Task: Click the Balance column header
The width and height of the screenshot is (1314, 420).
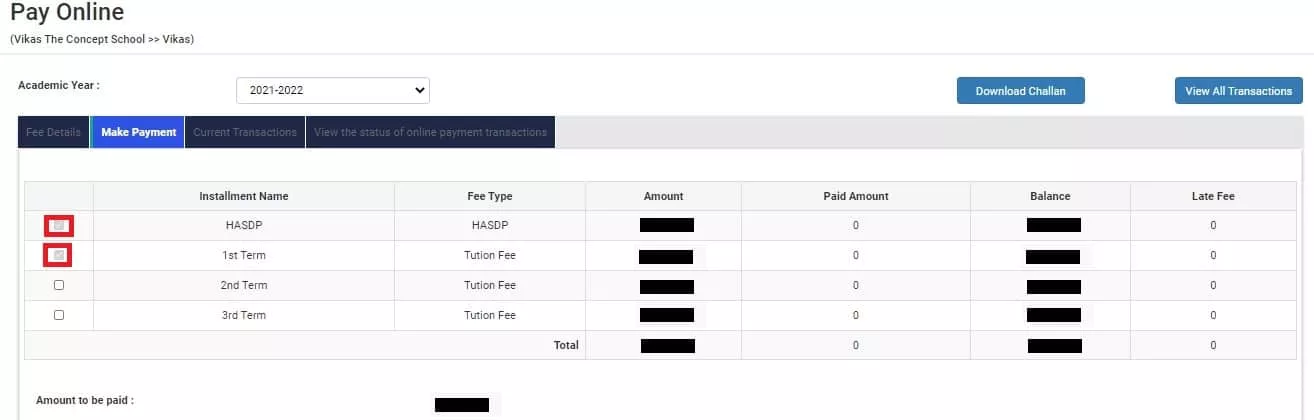Action: [x=1051, y=196]
